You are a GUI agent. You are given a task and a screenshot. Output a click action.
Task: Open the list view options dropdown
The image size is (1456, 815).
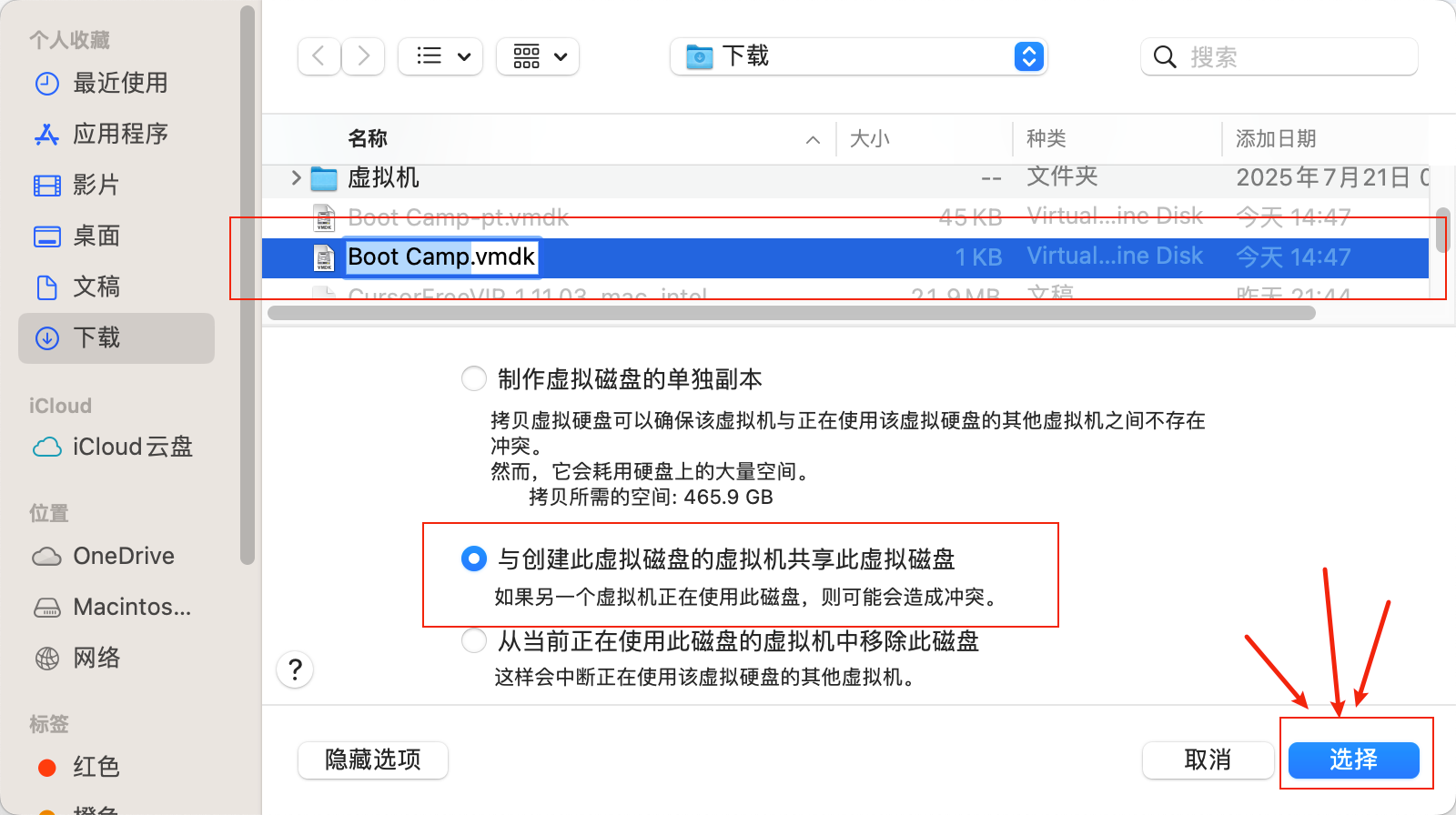[x=440, y=56]
